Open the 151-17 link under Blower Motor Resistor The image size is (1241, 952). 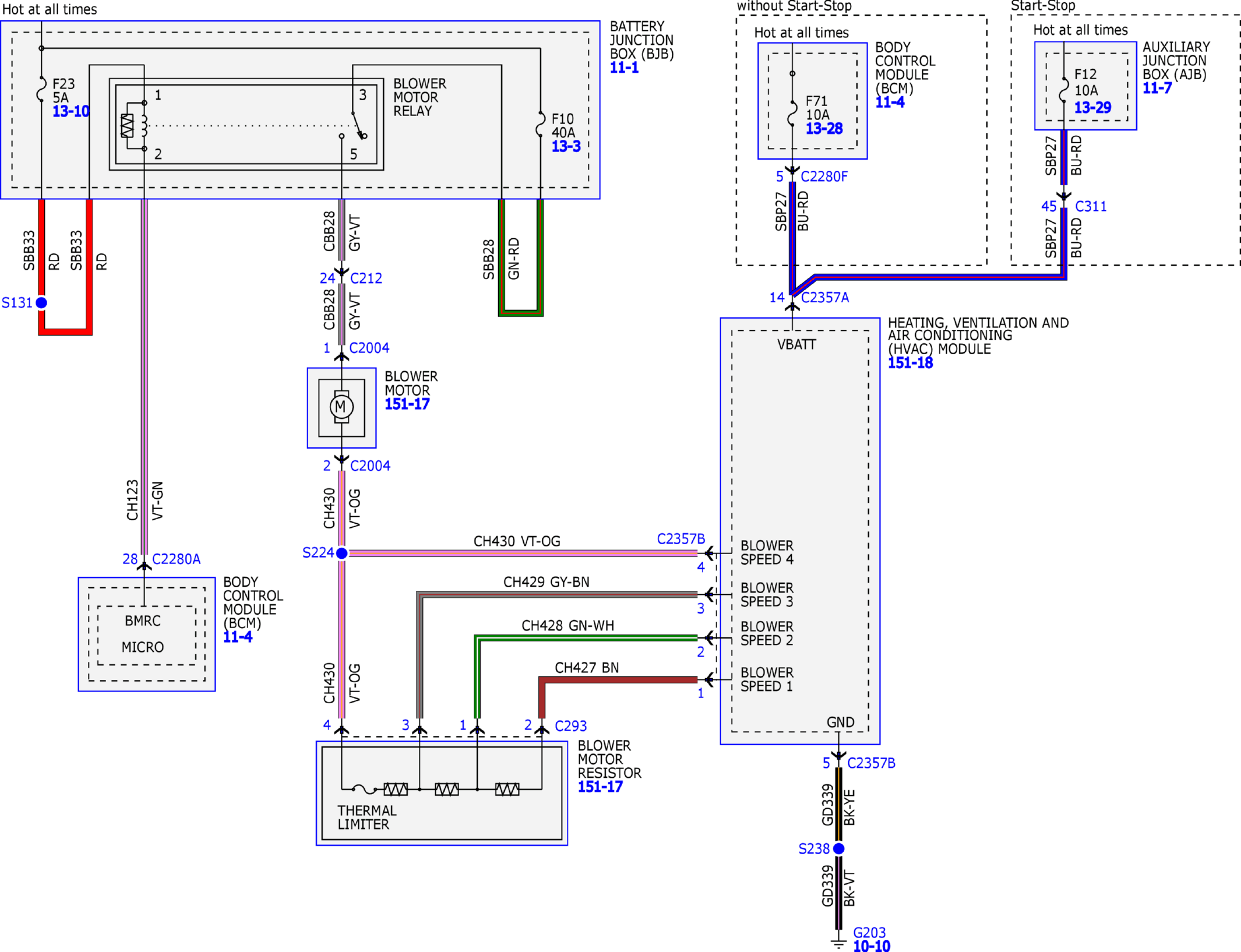coord(600,787)
